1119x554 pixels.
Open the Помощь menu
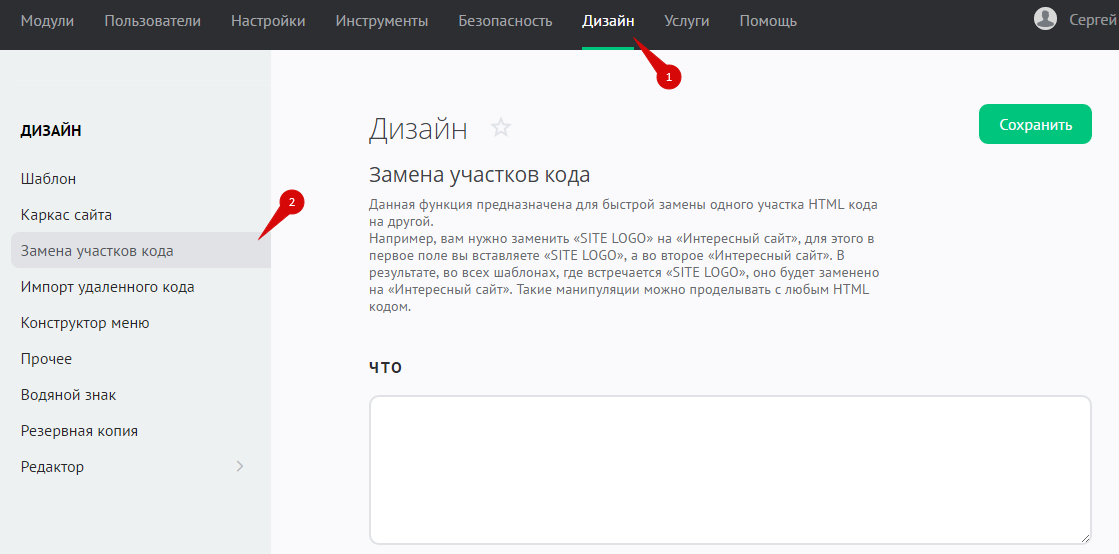(x=768, y=21)
